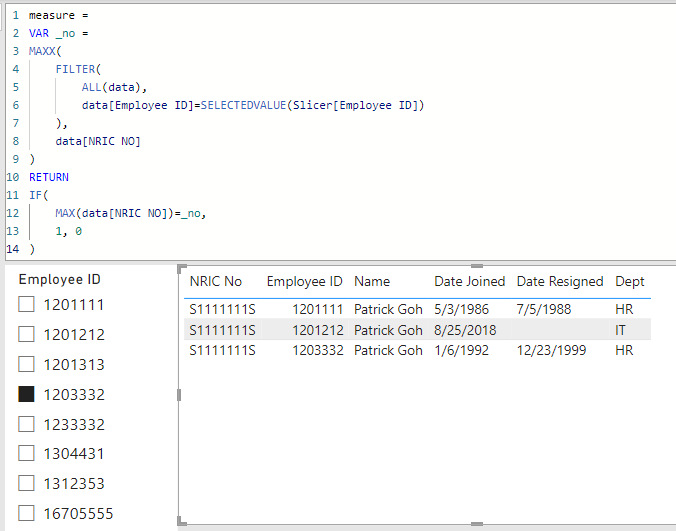Click the left-middle table visual resize handle
676x531 pixels.
tap(179, 395)
